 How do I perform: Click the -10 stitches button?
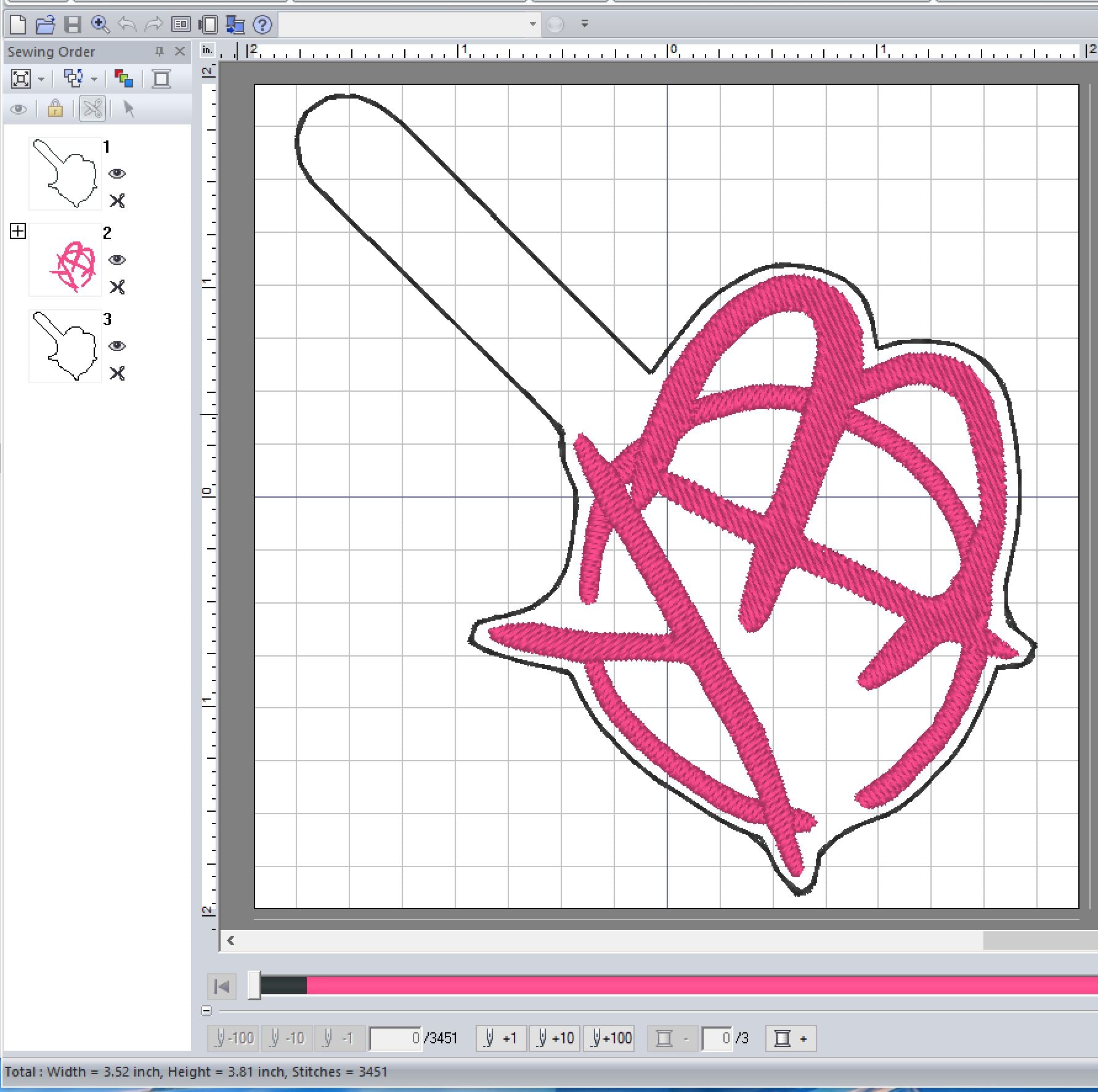287,1038
